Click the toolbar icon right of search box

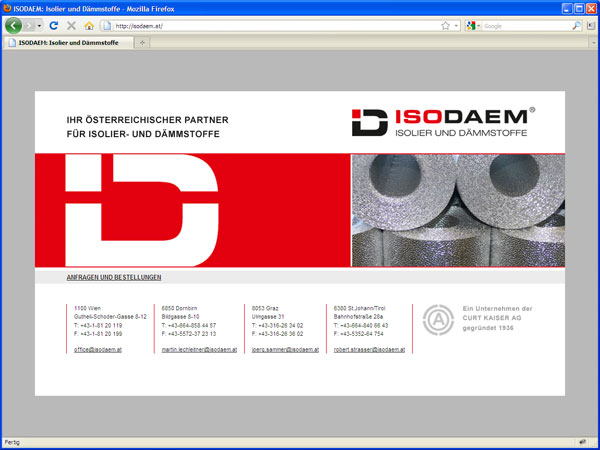(591, 26)
